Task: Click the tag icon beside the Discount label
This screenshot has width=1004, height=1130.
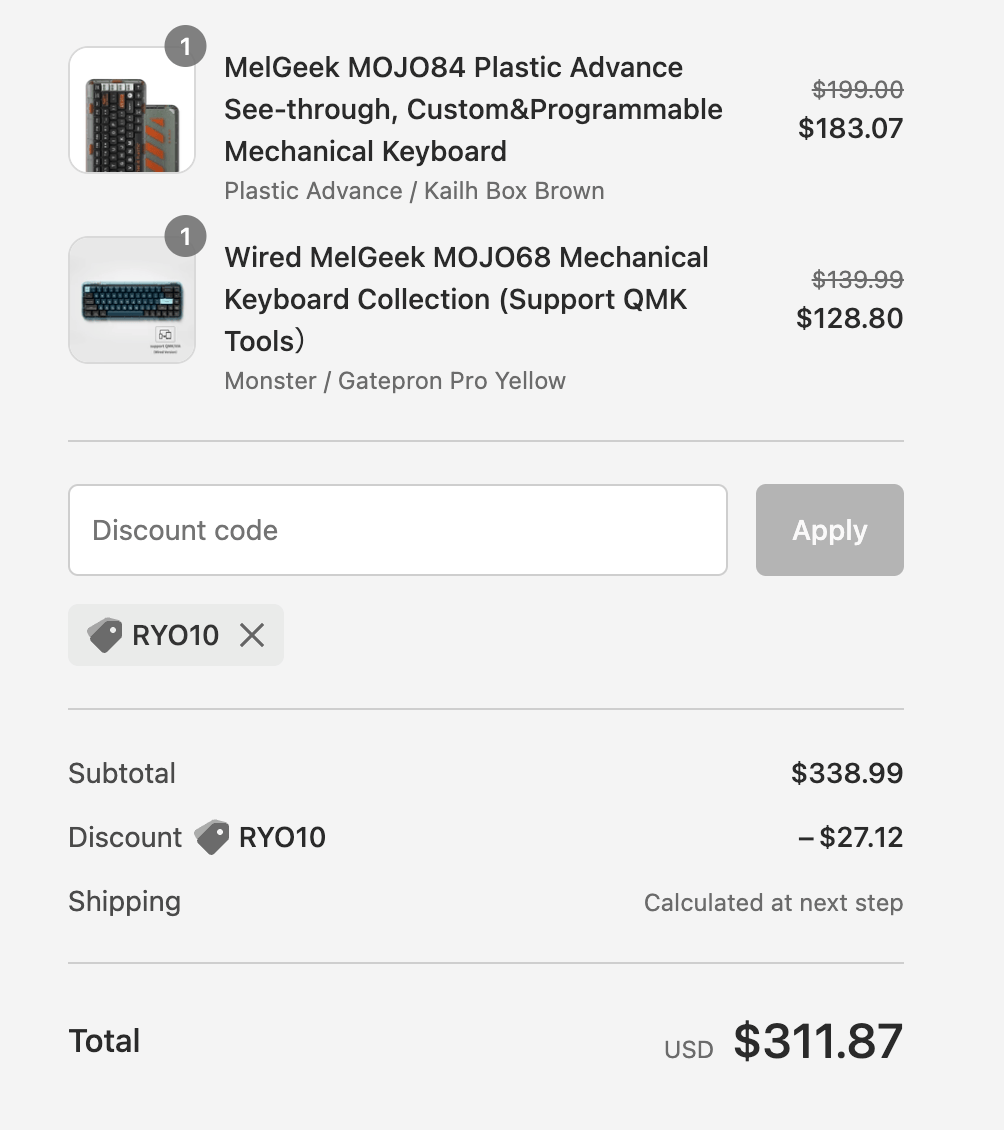Action: tap(211, 837)
